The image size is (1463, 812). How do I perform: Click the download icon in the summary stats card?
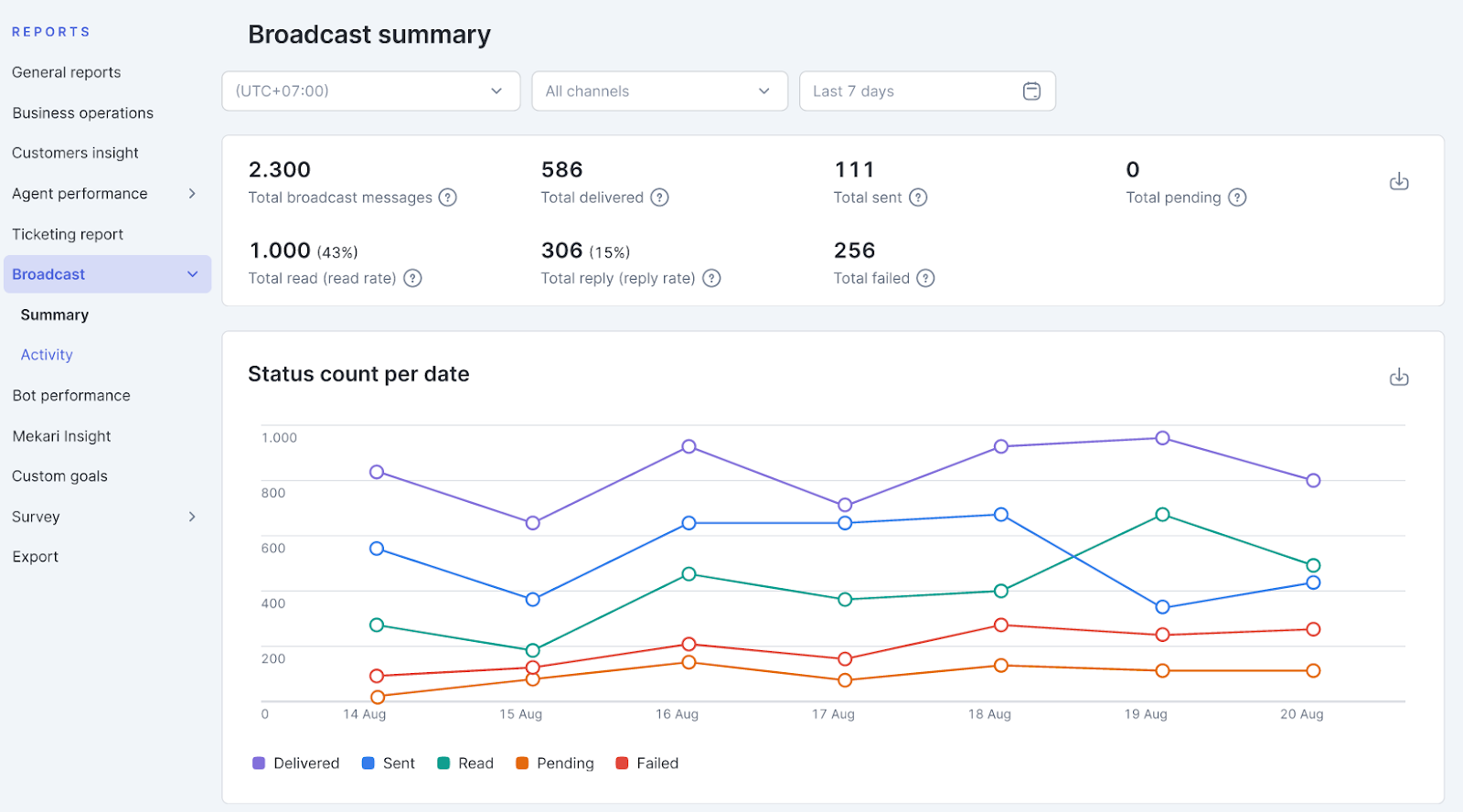coord(1399,181)
